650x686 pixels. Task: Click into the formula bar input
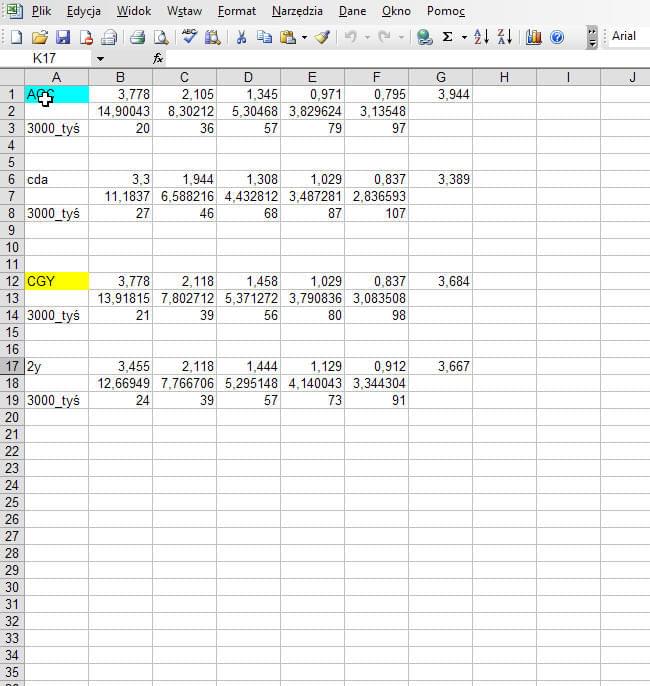[407, 58]
